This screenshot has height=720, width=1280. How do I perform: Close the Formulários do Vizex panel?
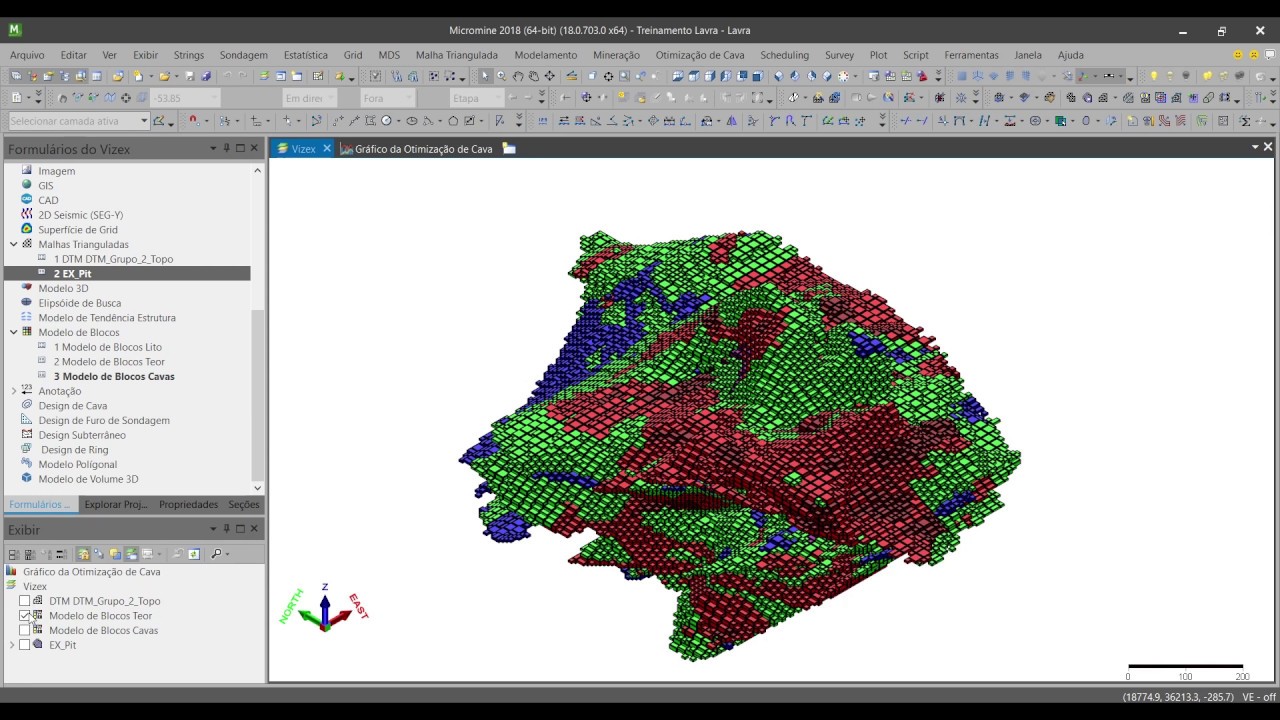click(x=254, y=148)
